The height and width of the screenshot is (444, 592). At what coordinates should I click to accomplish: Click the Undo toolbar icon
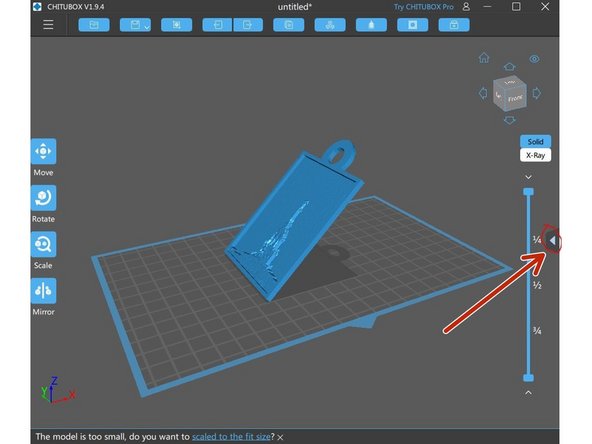217,25
